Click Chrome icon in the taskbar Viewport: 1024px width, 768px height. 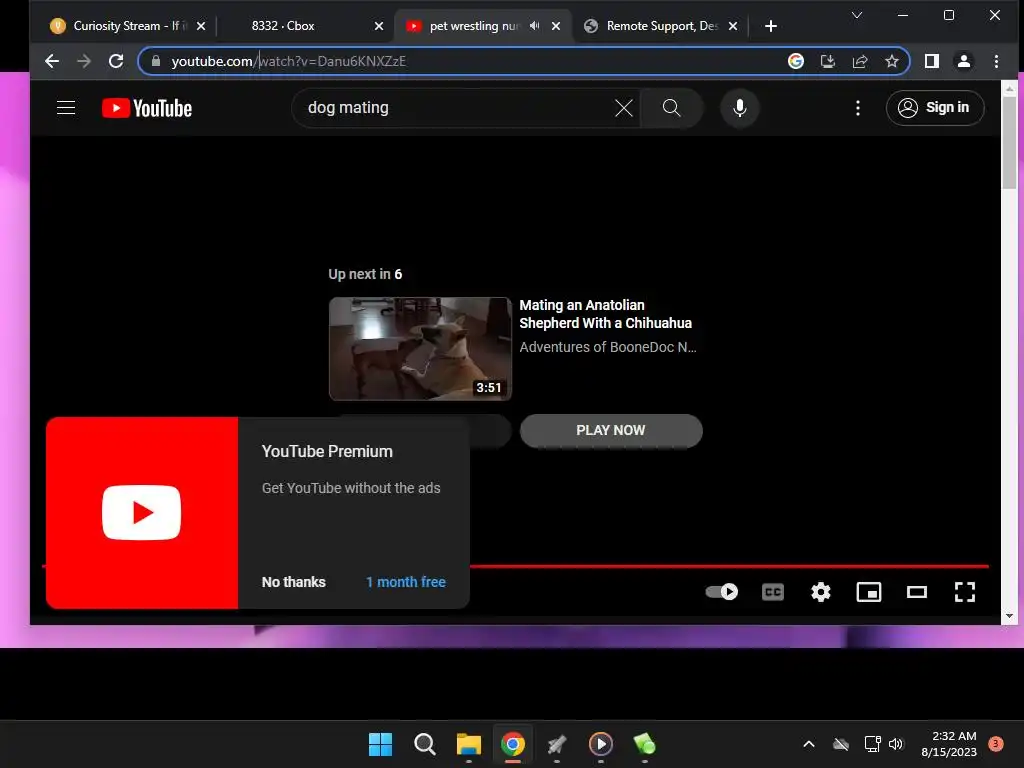pos(513,744)
